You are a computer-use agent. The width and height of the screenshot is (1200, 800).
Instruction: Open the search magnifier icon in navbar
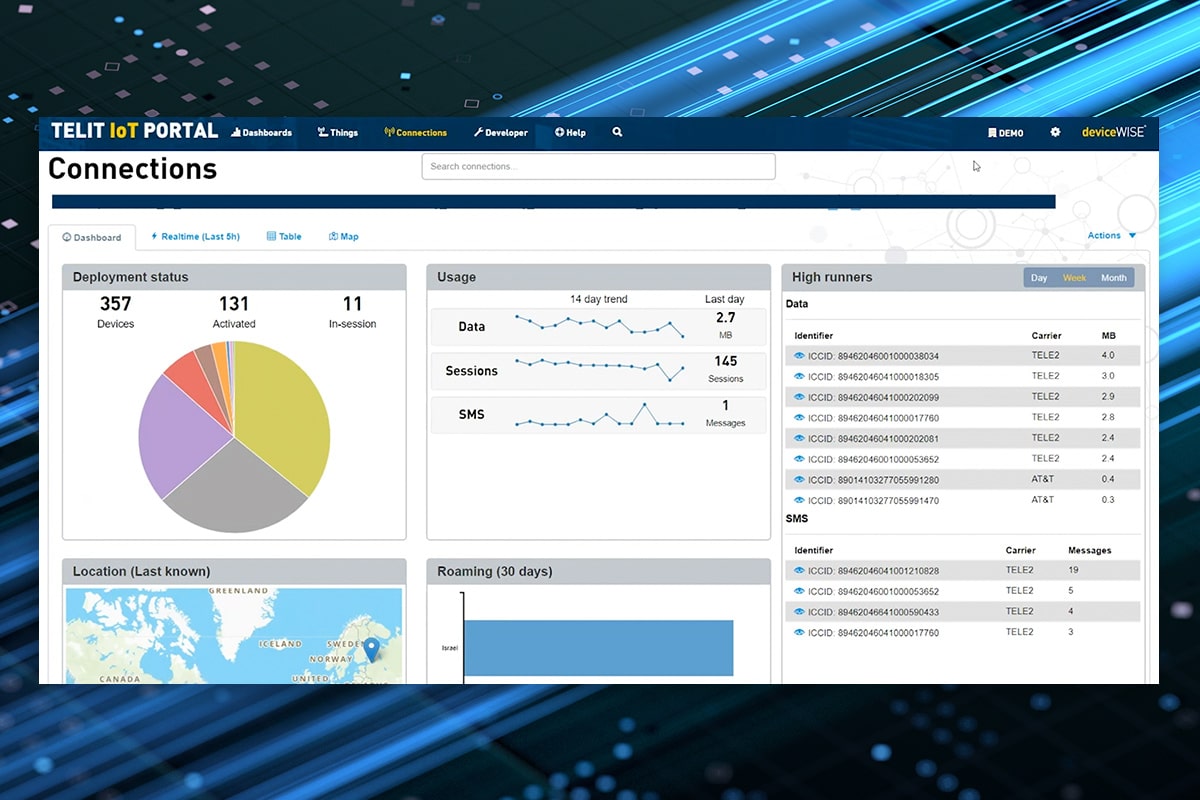(x=617, y=132)
